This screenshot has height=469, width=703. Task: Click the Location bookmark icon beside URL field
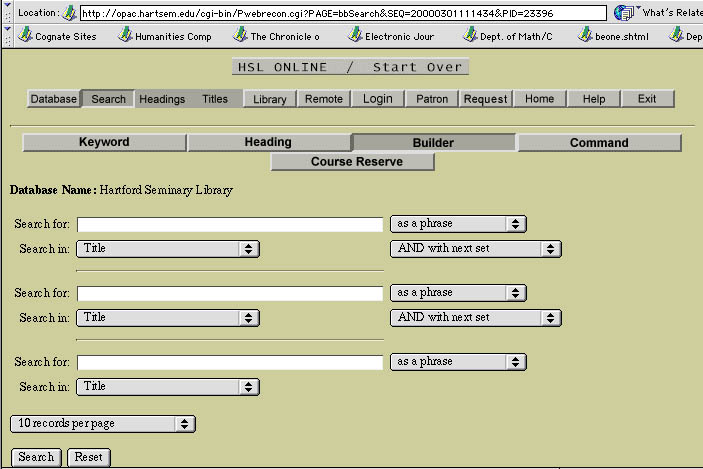tap(69, 13)
